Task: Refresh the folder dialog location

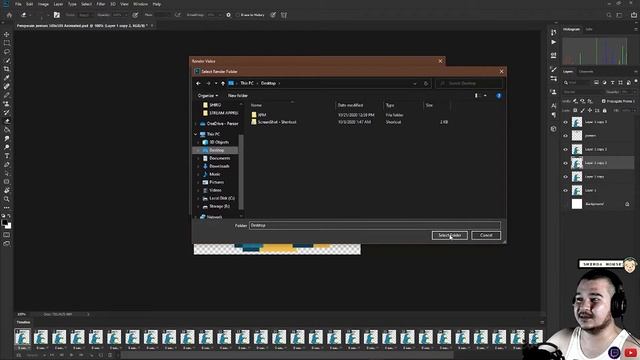Action: coord(426,83)
